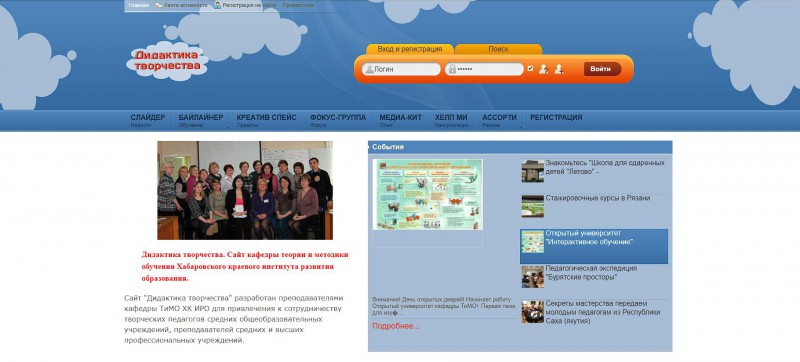This screenshot has width=800, height=362.
Task: Click the thumbnail beside Стажировочные курсы в Рязани
Action: [532, 206]
